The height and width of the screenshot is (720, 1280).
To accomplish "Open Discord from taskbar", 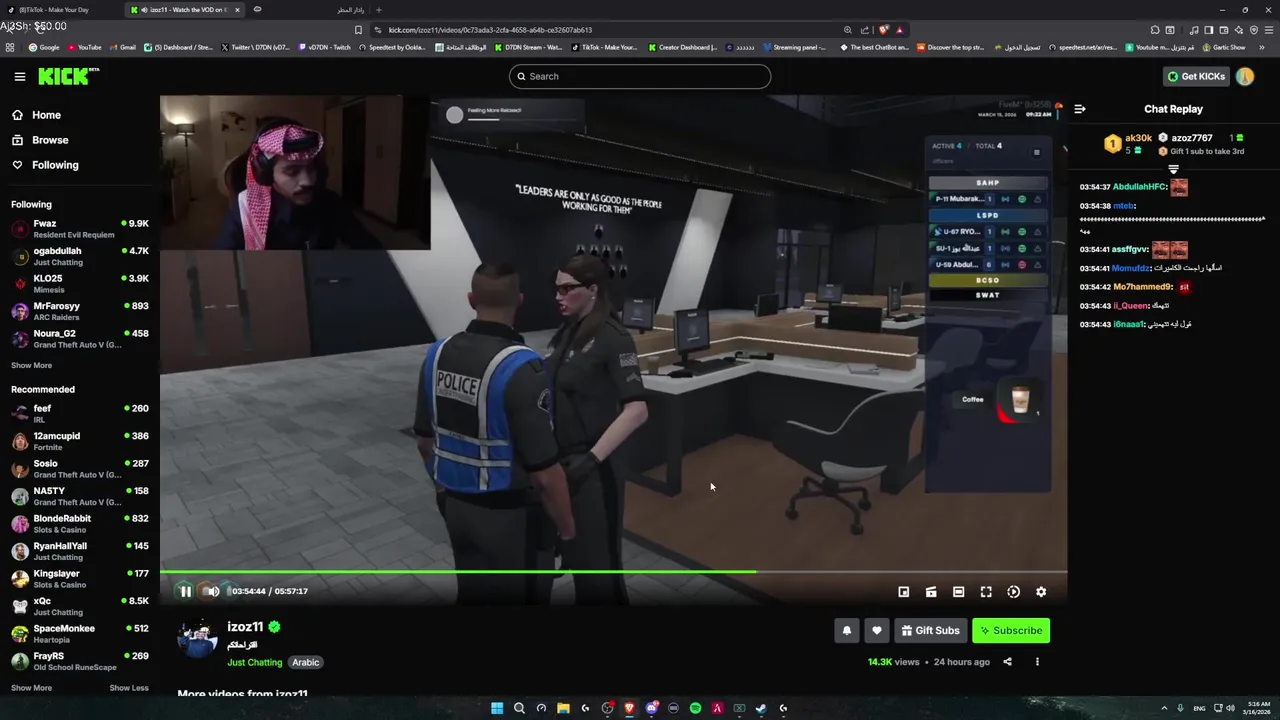I will (x=651, y=708).
